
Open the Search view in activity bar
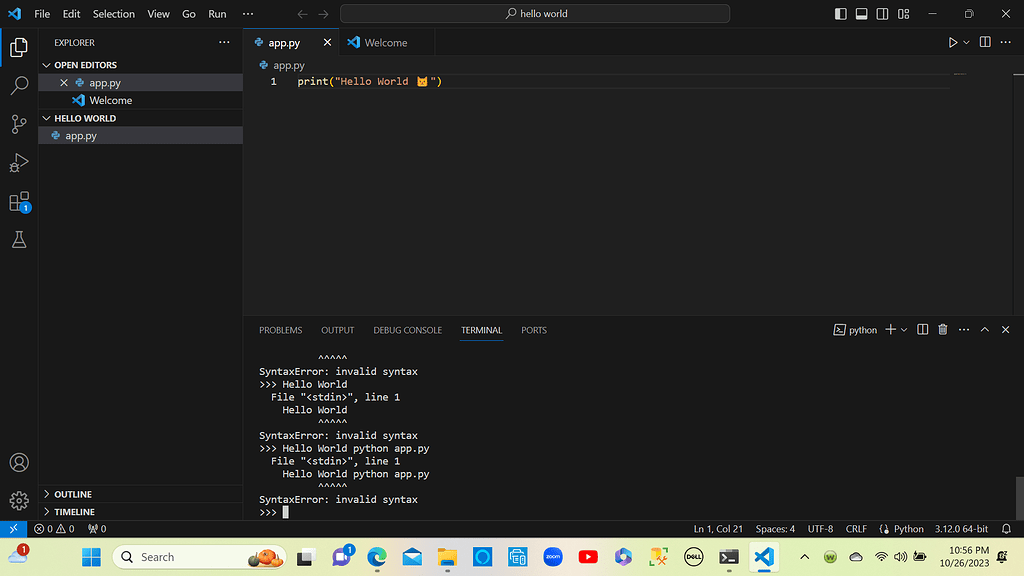(x=19, y=86)
